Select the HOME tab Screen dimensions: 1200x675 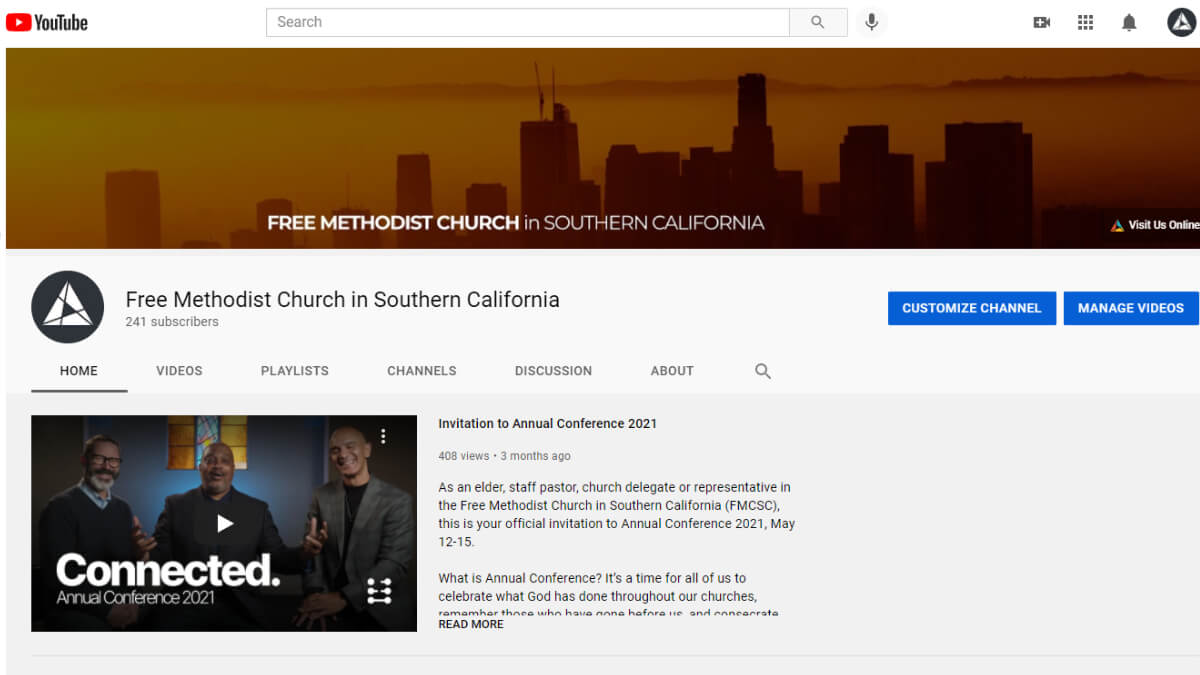tap(79, 371)
